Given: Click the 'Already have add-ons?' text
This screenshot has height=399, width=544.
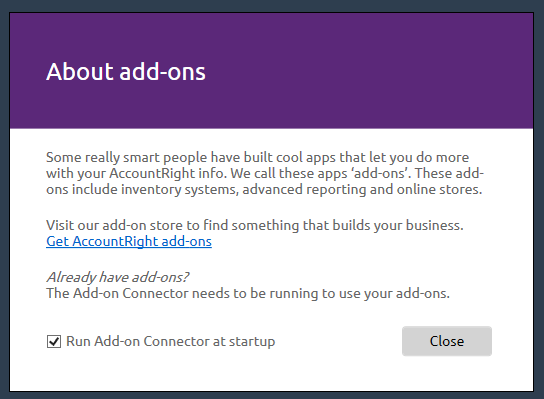Looking at the screenshot, I should click(x=118, y=277).
